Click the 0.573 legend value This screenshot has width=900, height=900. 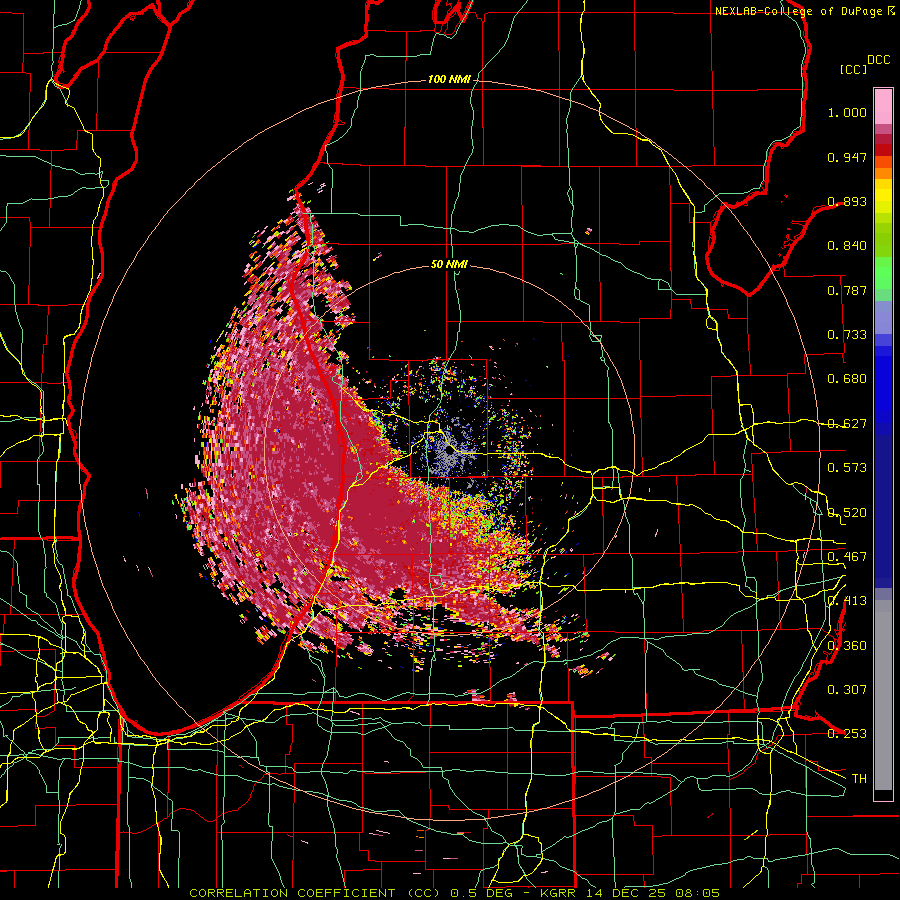coord(847,468)
